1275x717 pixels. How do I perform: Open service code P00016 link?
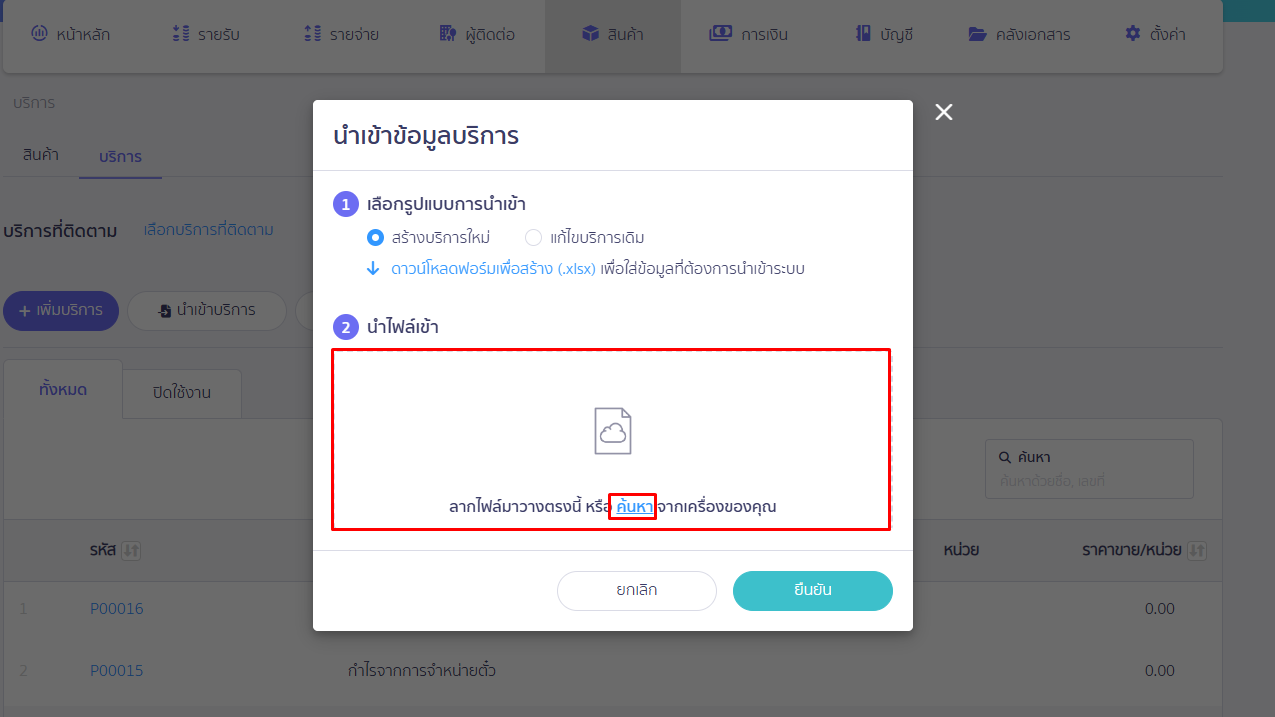(117, 608)
